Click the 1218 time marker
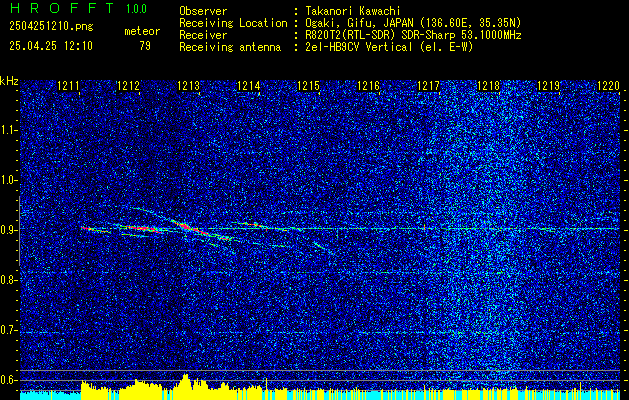Viewport: 629px width, 400px height. (489, 86)
